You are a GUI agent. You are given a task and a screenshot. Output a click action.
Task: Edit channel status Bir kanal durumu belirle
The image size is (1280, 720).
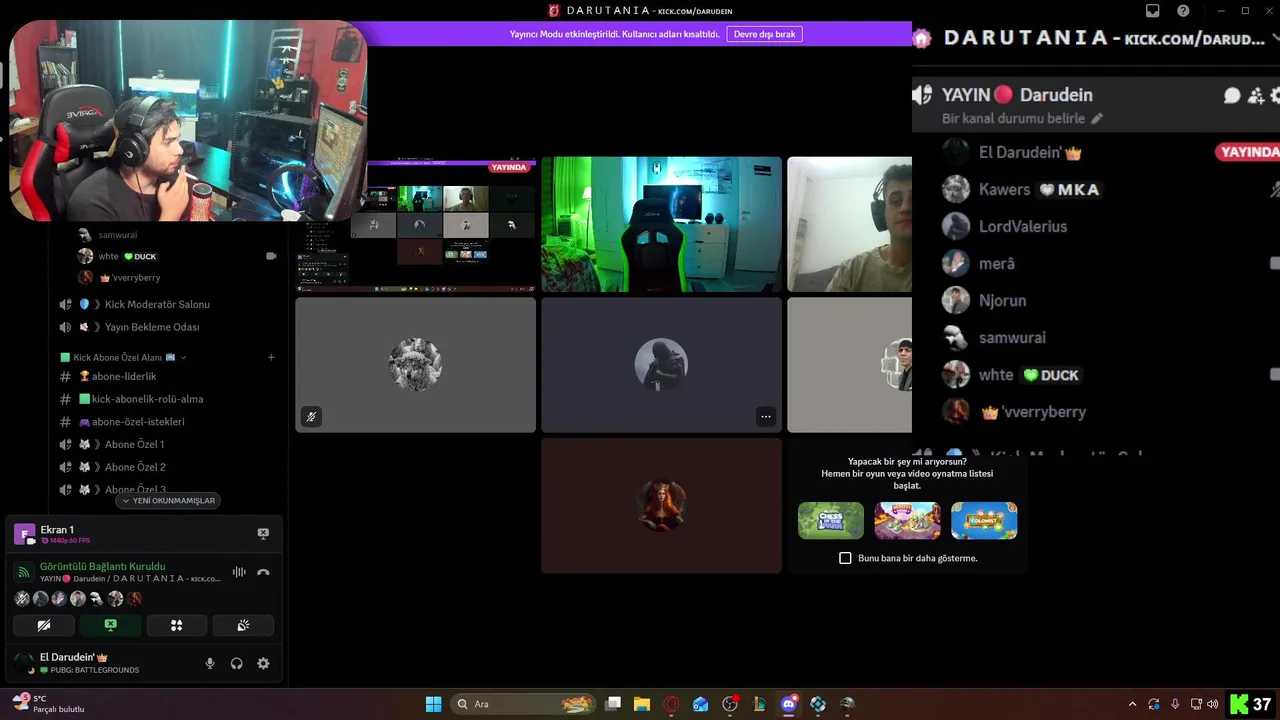[x=1022, y=118]
